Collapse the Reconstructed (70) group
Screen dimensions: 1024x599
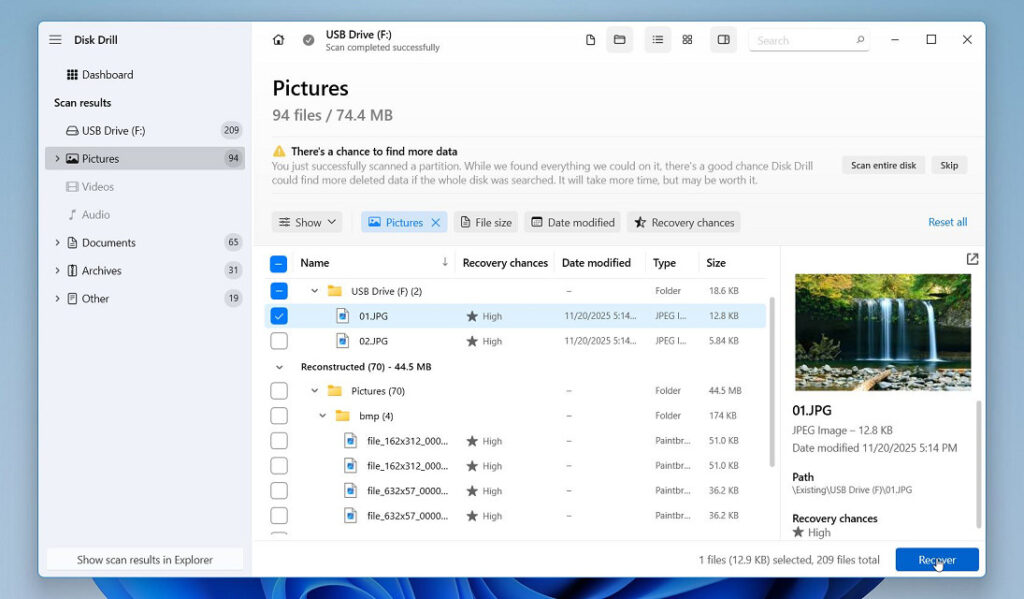[x=279, y=367]
